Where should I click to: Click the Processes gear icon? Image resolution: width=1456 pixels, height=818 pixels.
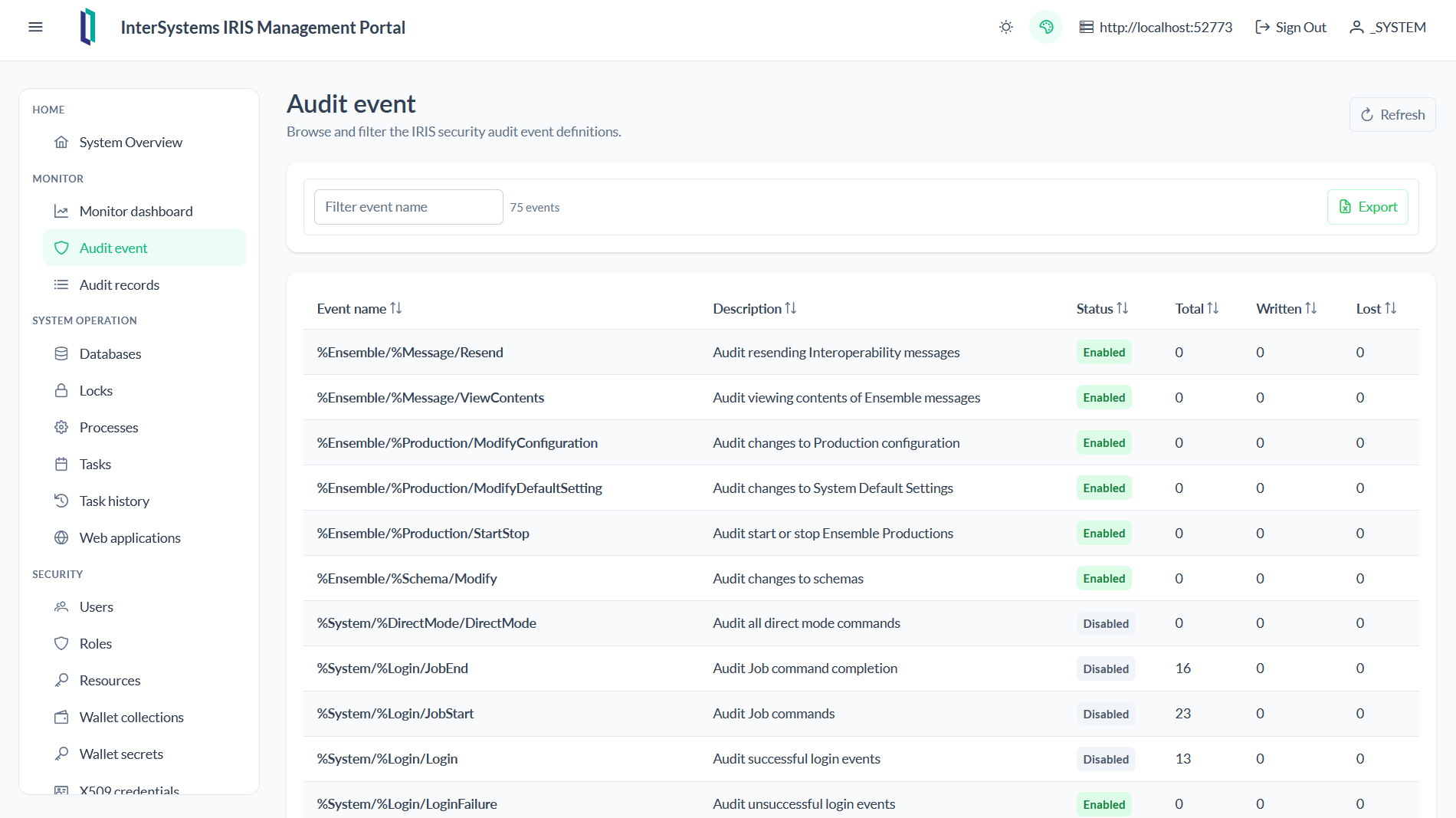61,428
